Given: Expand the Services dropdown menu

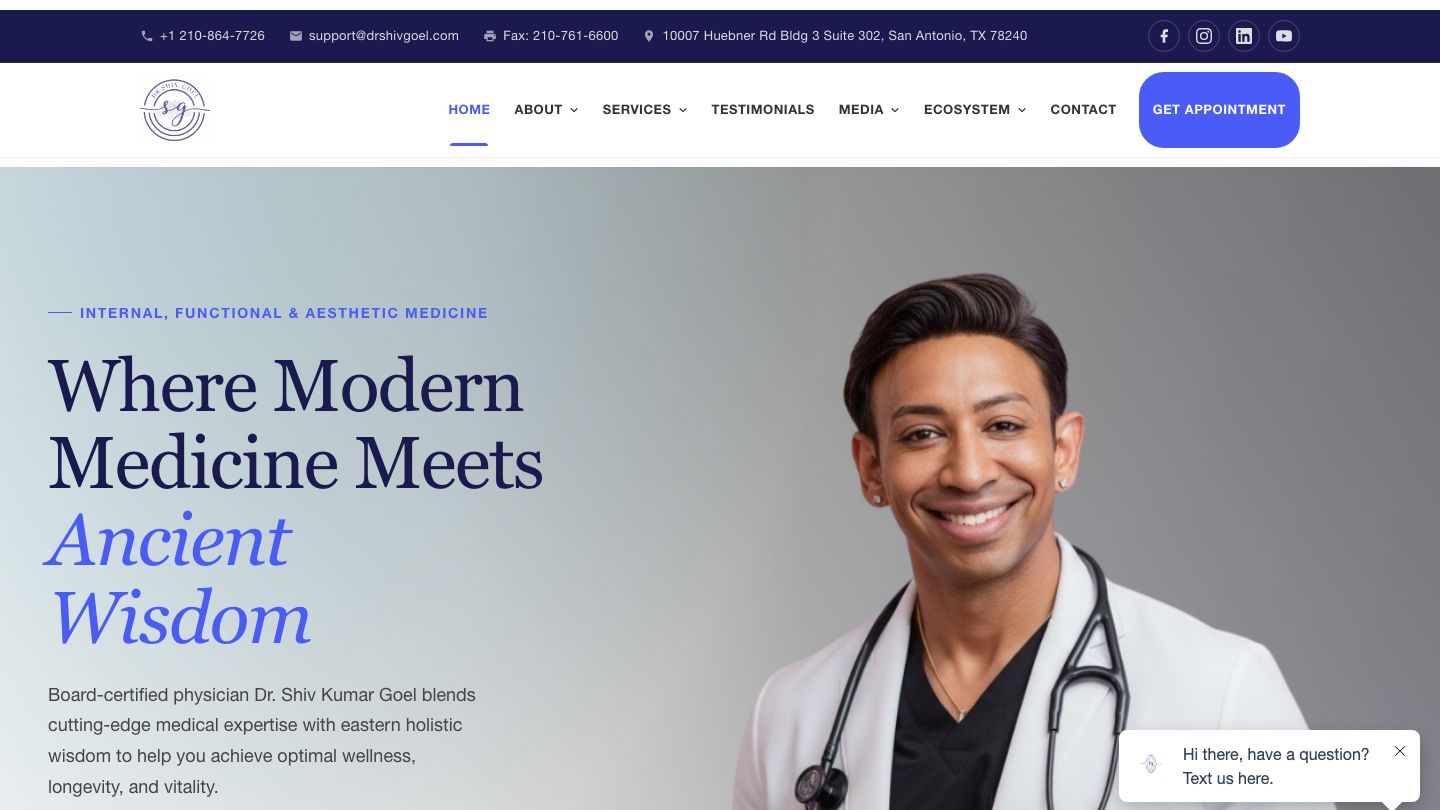Looking at the screenshot, I should point(645,110).
